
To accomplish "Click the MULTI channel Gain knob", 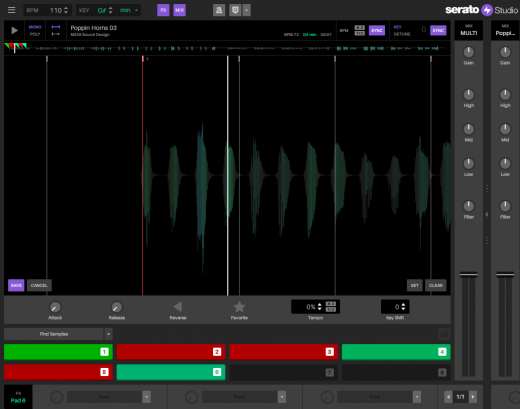I will pos(469,52).
